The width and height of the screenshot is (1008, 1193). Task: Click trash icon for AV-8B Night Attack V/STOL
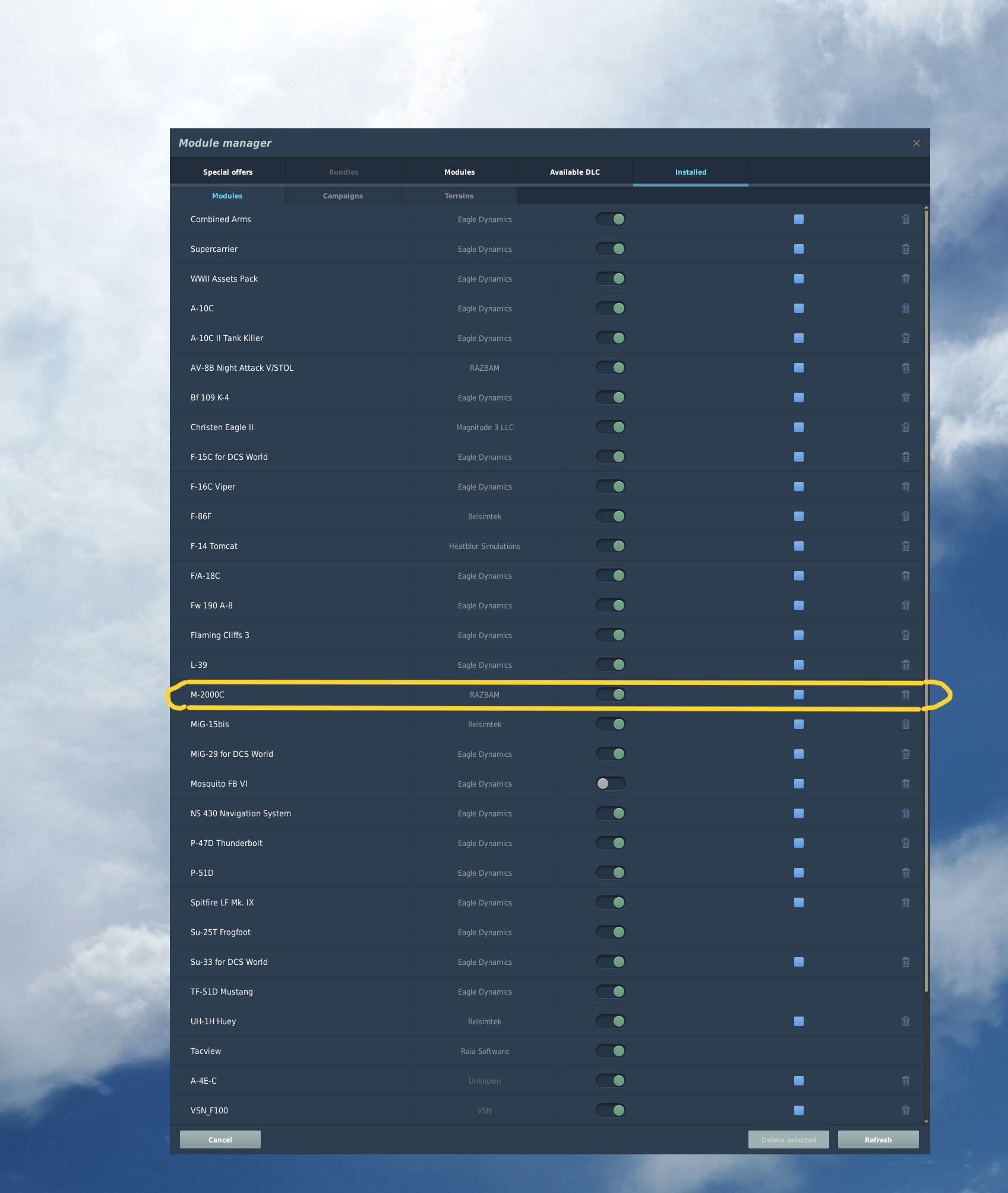pos(905,368)
